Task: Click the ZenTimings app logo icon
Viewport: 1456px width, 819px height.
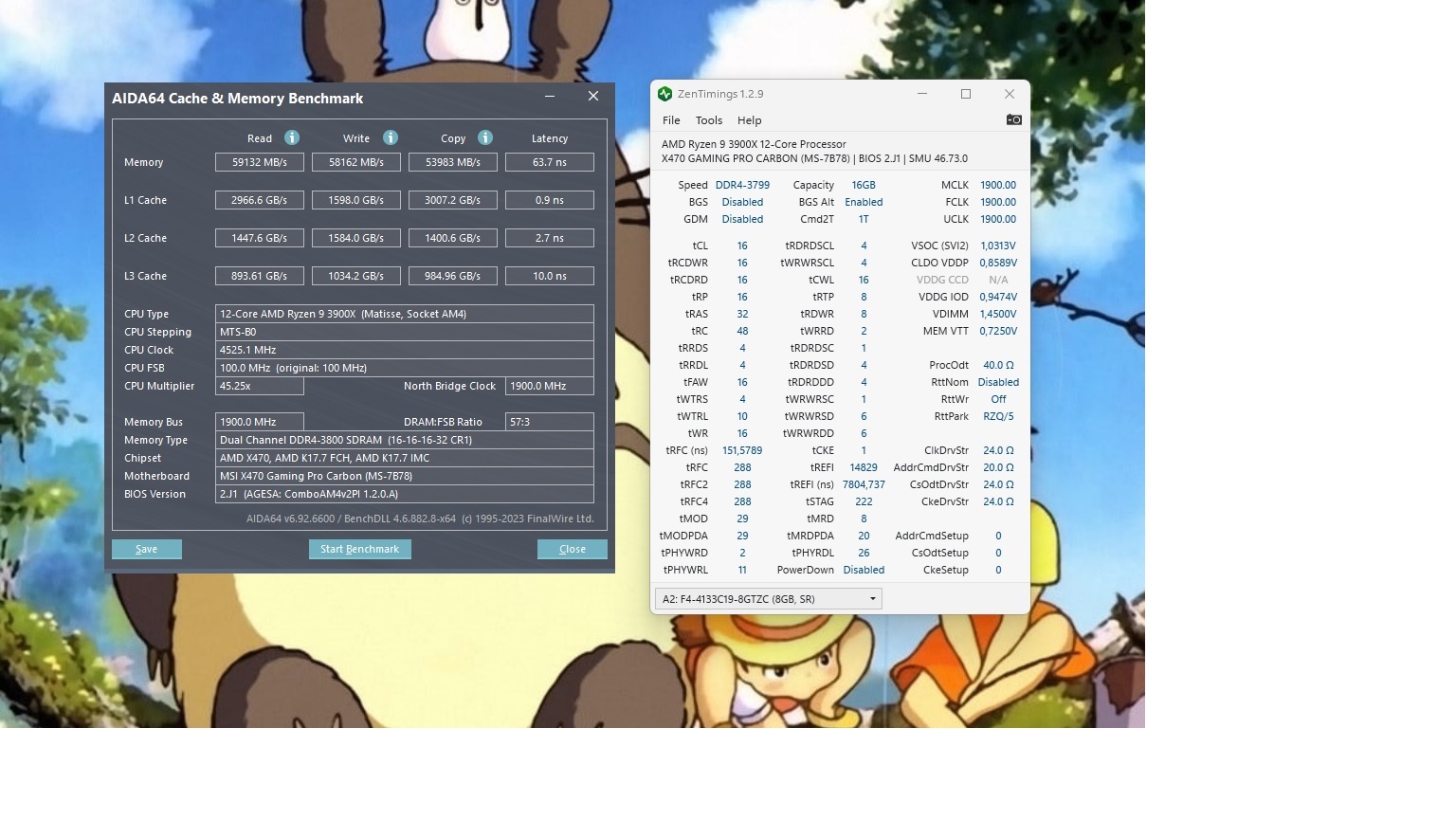Action: [x=664, y=94]
